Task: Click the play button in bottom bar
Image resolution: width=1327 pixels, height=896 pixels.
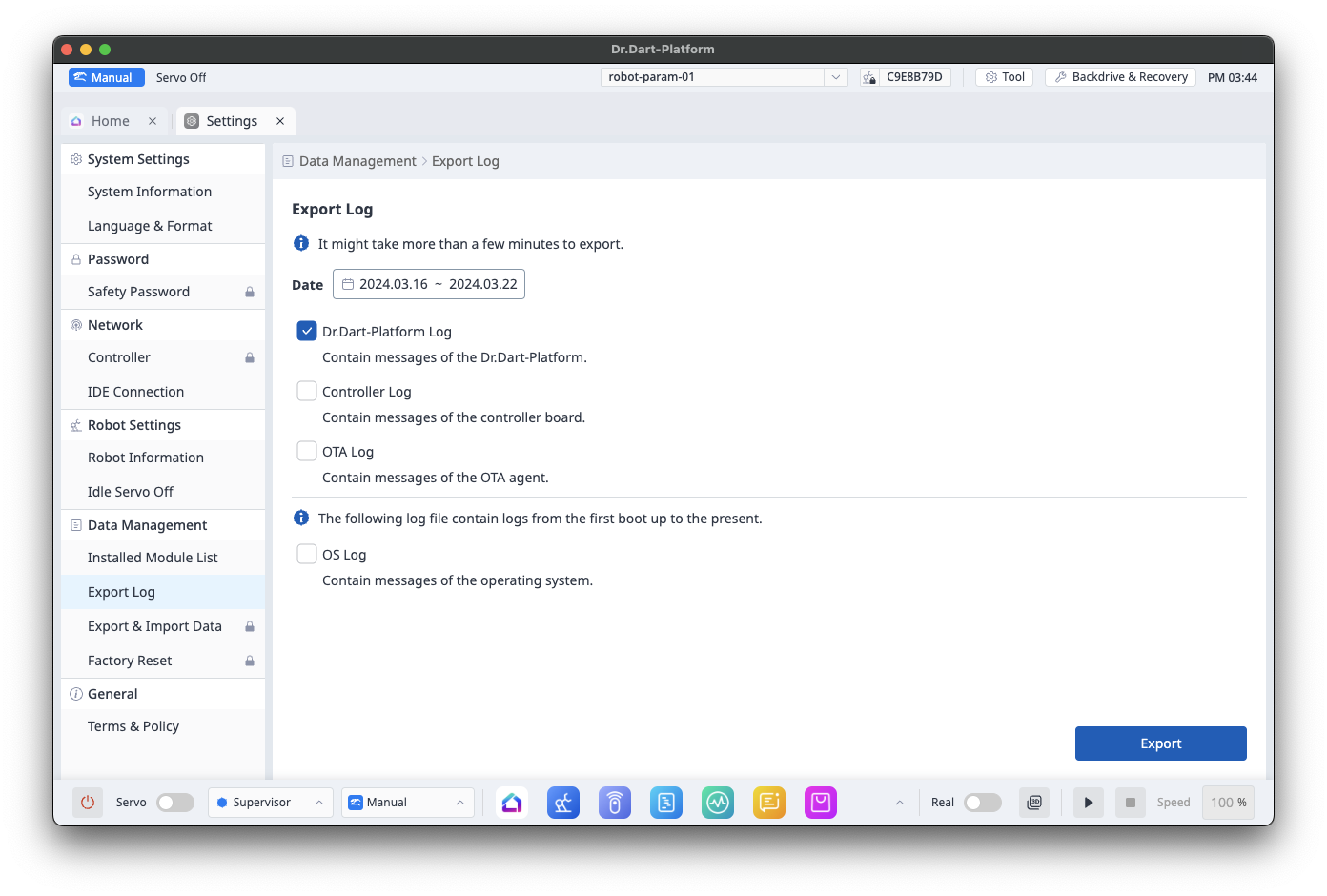Action: click(x=1089, y=803)
